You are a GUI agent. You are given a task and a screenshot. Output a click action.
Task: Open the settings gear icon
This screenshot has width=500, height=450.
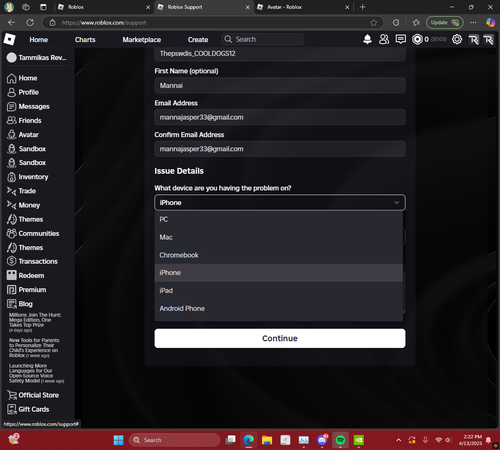[457, 39]
